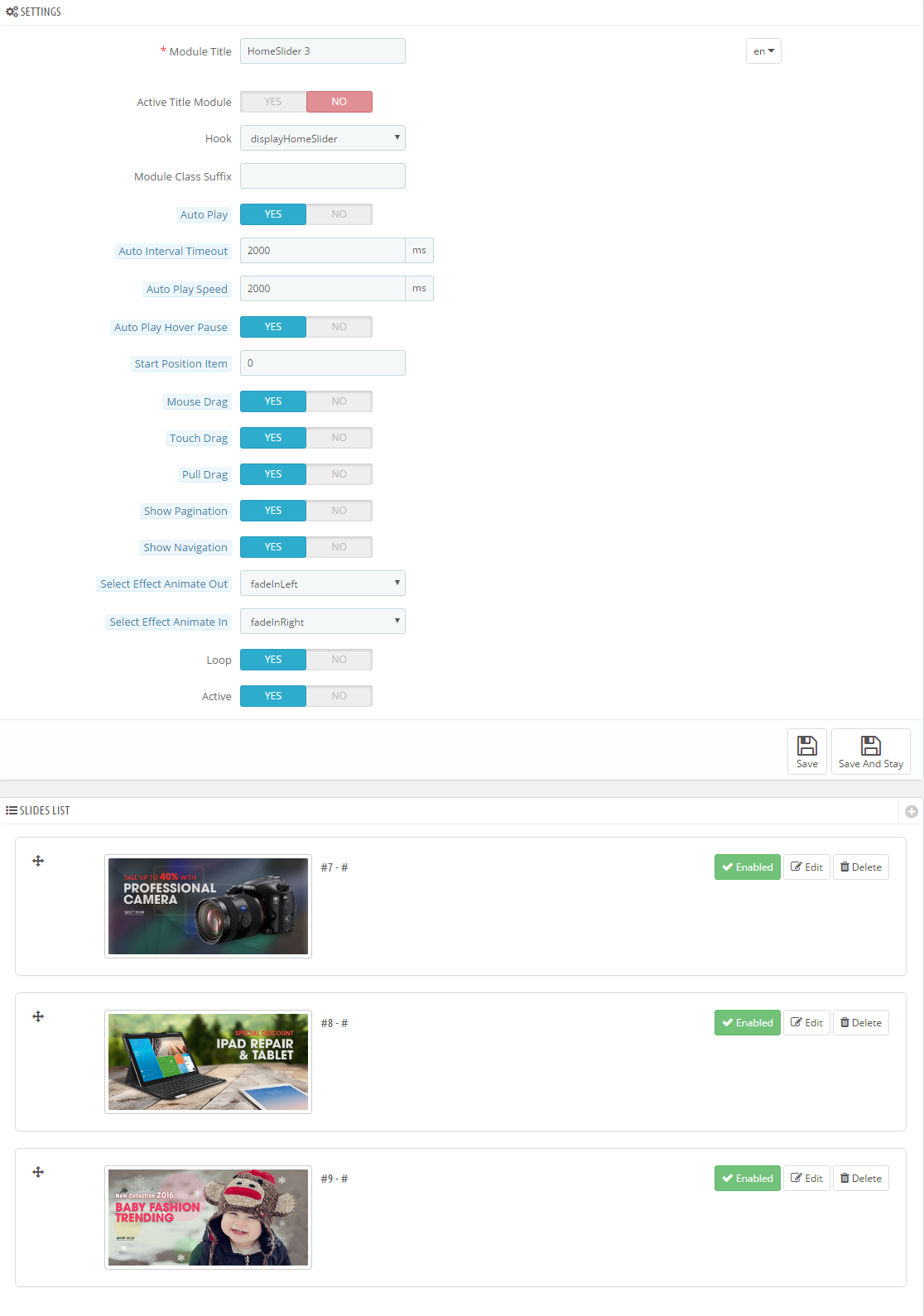This screenshot has width=924, height=1316.
Task: Disable Show Pagination by selecting No
Action: [339, 511]
